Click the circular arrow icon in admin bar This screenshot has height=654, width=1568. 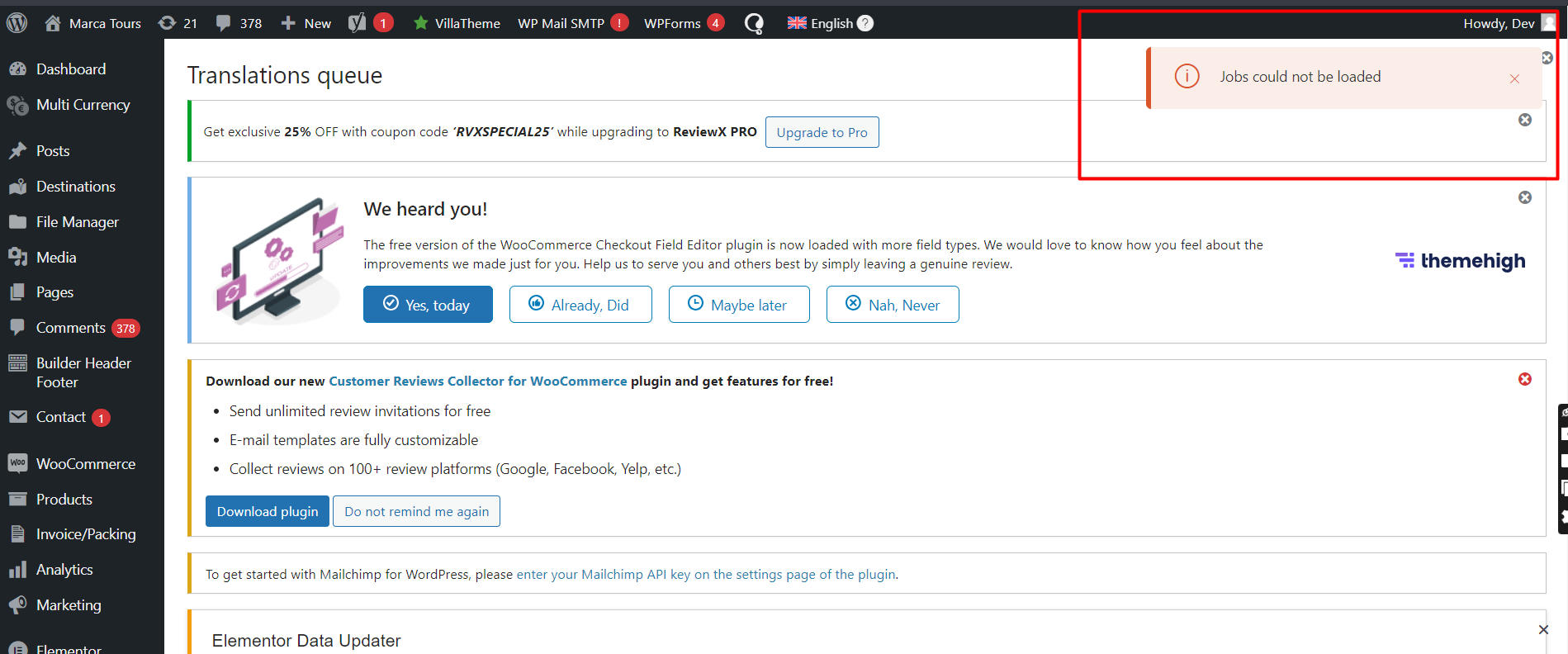(x=754, y=23)
